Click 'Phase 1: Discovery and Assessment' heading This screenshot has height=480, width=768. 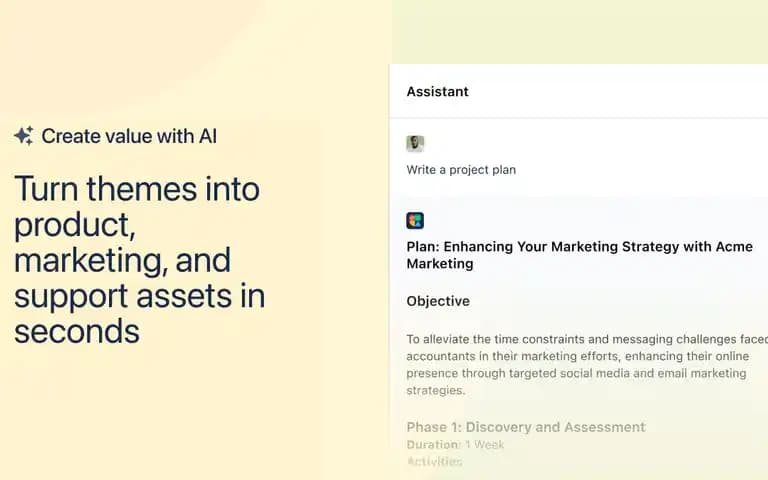click(x=526, y=427)
